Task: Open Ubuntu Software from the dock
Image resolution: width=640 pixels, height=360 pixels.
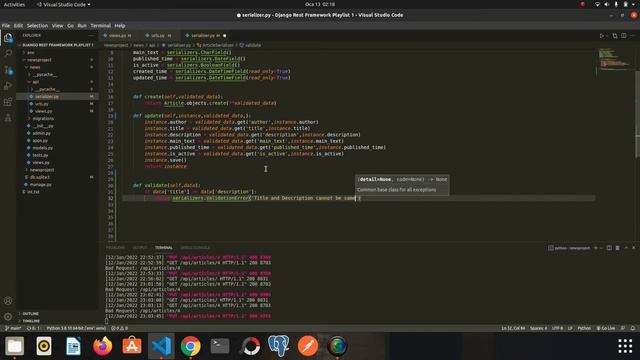Action: (x=132, y=346)
